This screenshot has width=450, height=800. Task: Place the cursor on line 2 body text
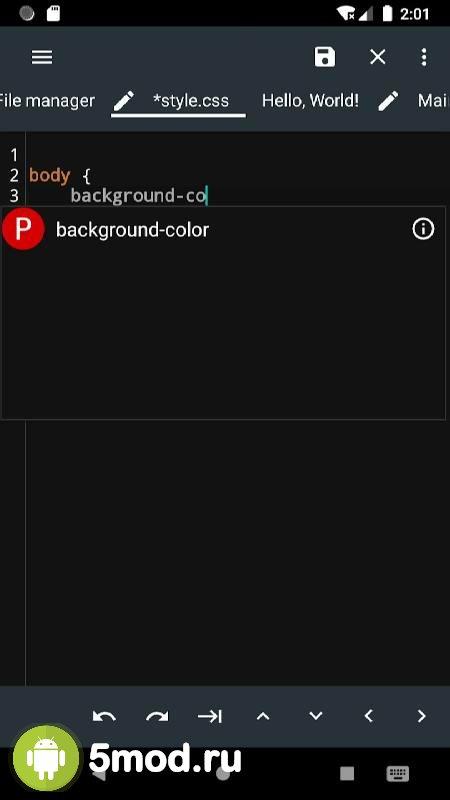tap(49, 176)
